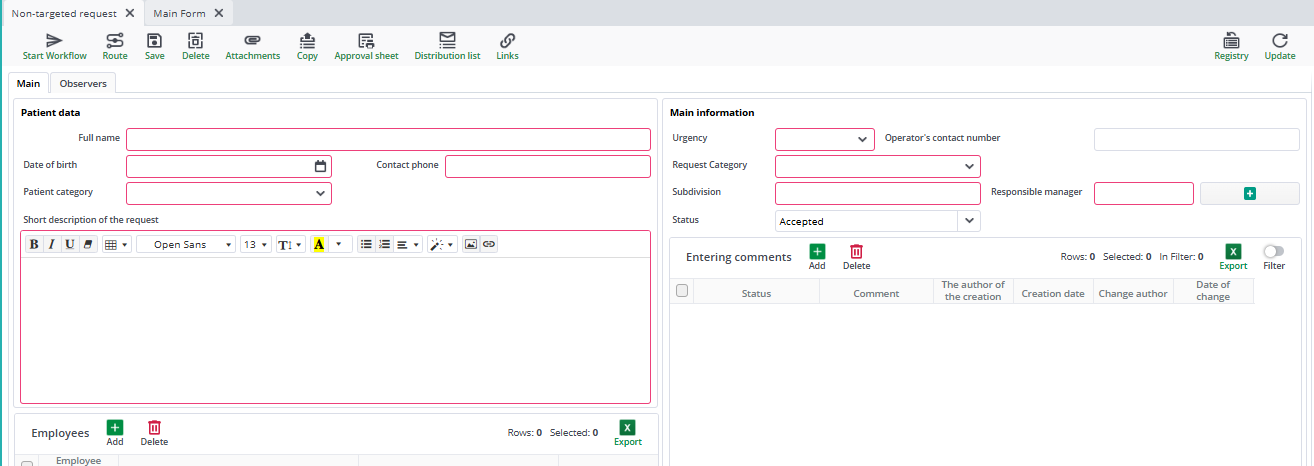The width and height of the screenshot is (1314, 466).
Task: Toggle the Filter switch on comments
Action: pos(1273,252)
